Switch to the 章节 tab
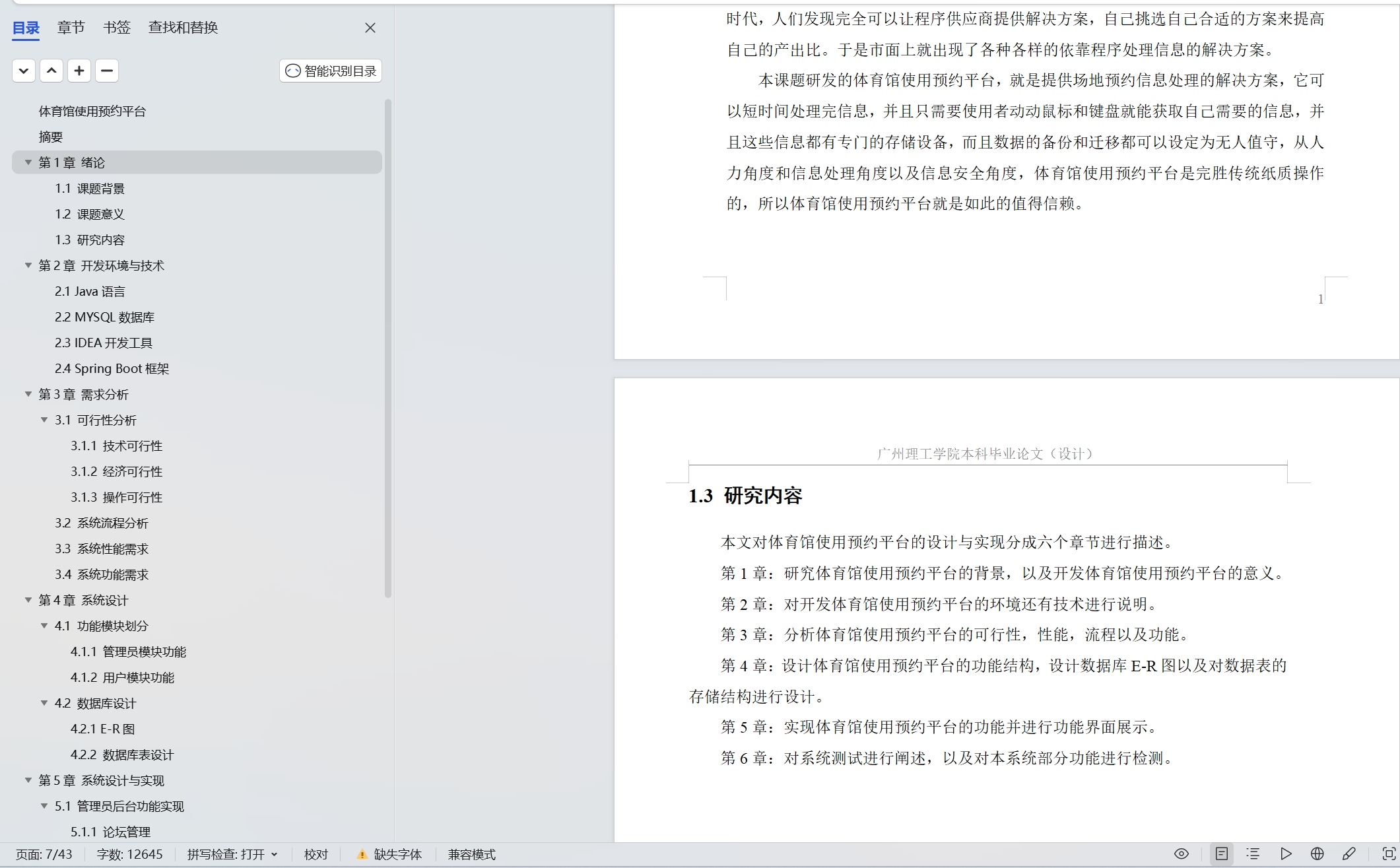This screenshot has height=868, width=1400. click(x=71, y=28)
